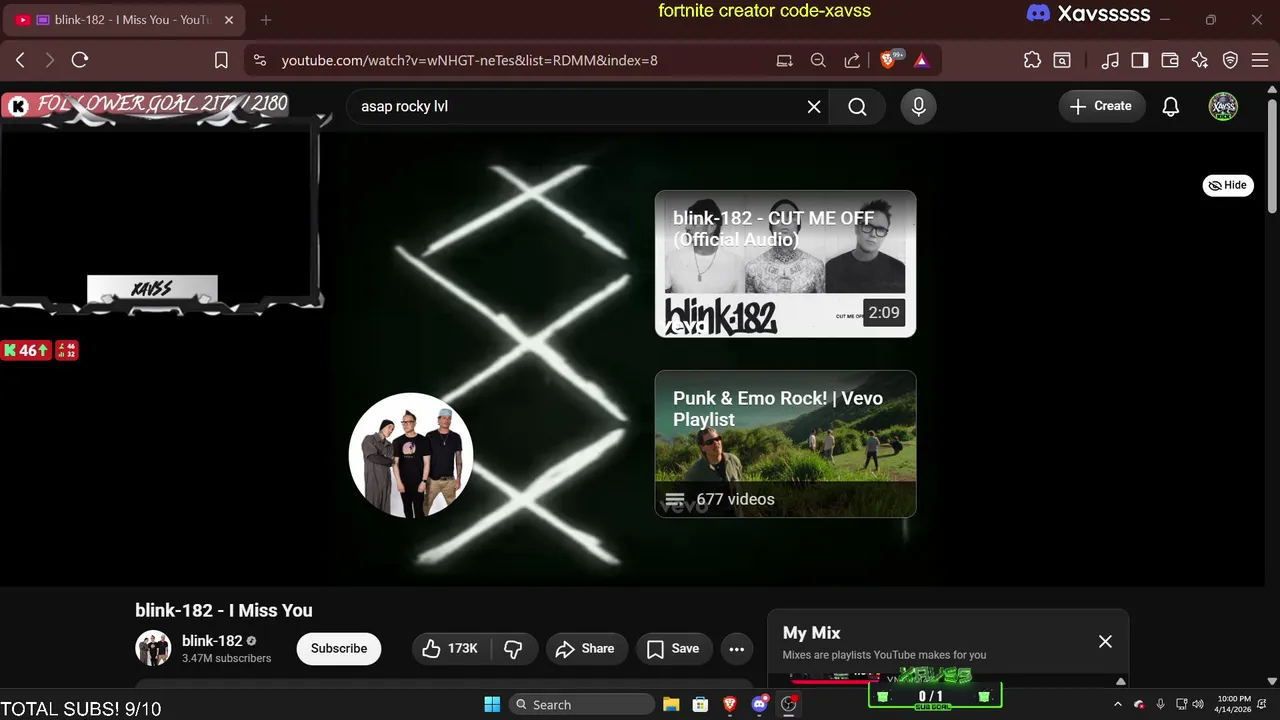
Task: Open site settings icon beside URL
Action: pyautogui.click(x=260, y=60)
